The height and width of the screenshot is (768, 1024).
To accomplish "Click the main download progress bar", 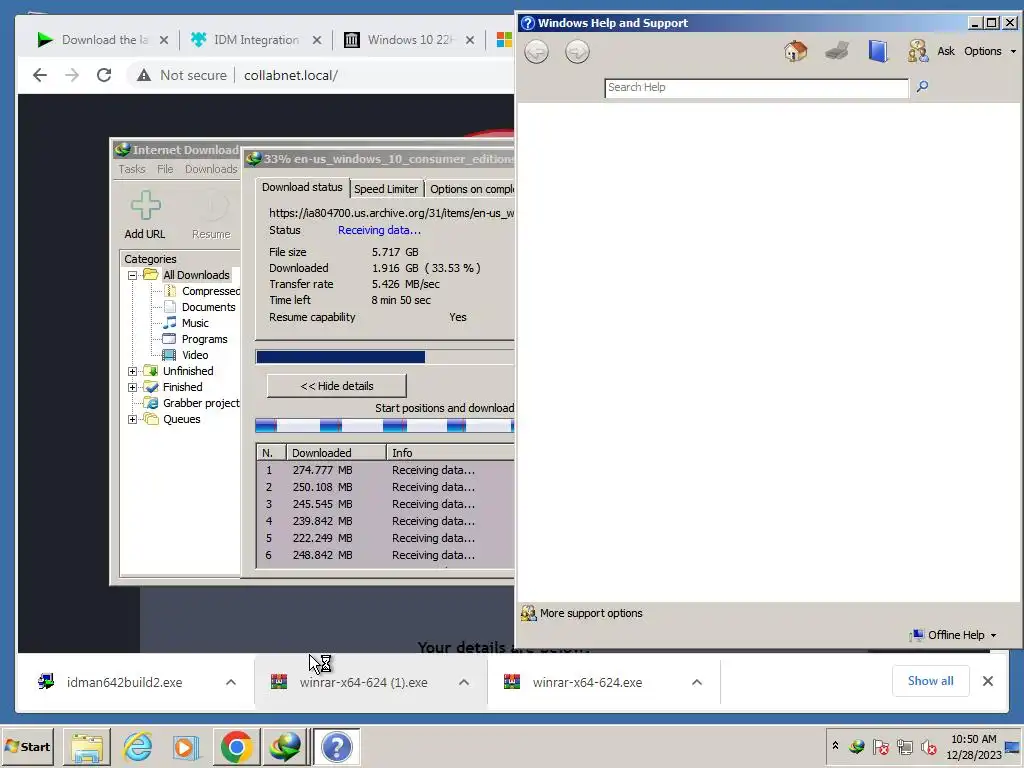I will point(384,357).
